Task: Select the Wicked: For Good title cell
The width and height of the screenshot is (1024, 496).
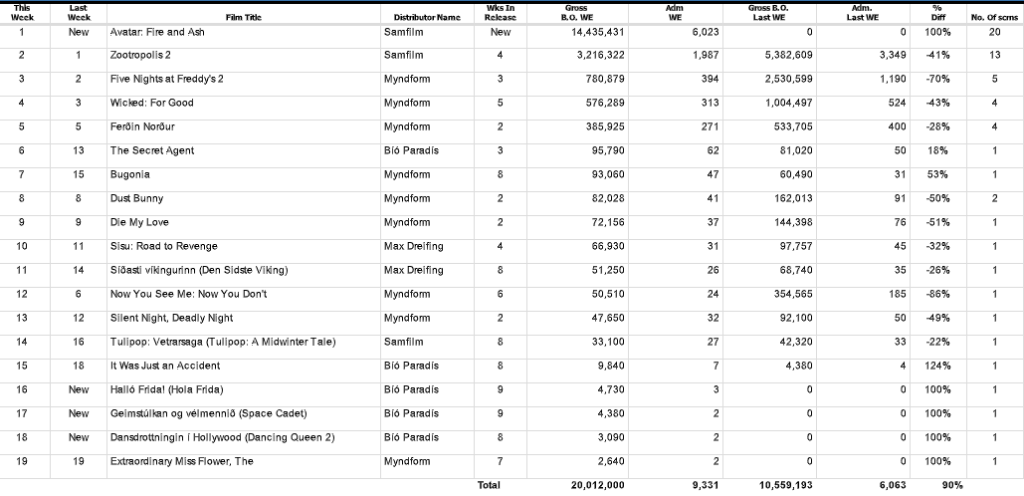Action: (151, 103)
